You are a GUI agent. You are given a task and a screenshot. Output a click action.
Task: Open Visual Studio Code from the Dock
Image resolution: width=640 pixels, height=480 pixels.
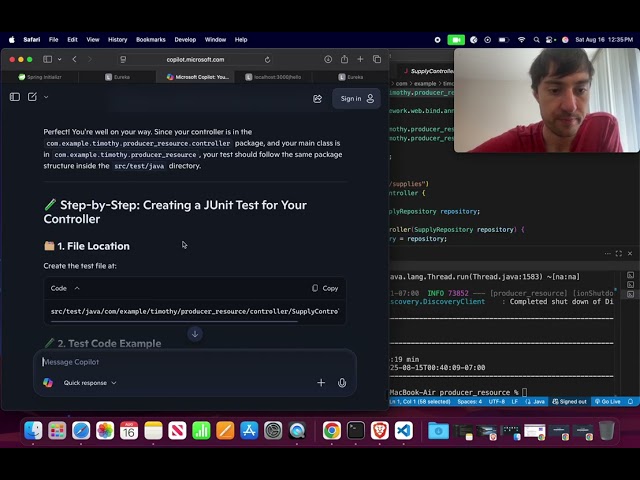coord(404,431)
